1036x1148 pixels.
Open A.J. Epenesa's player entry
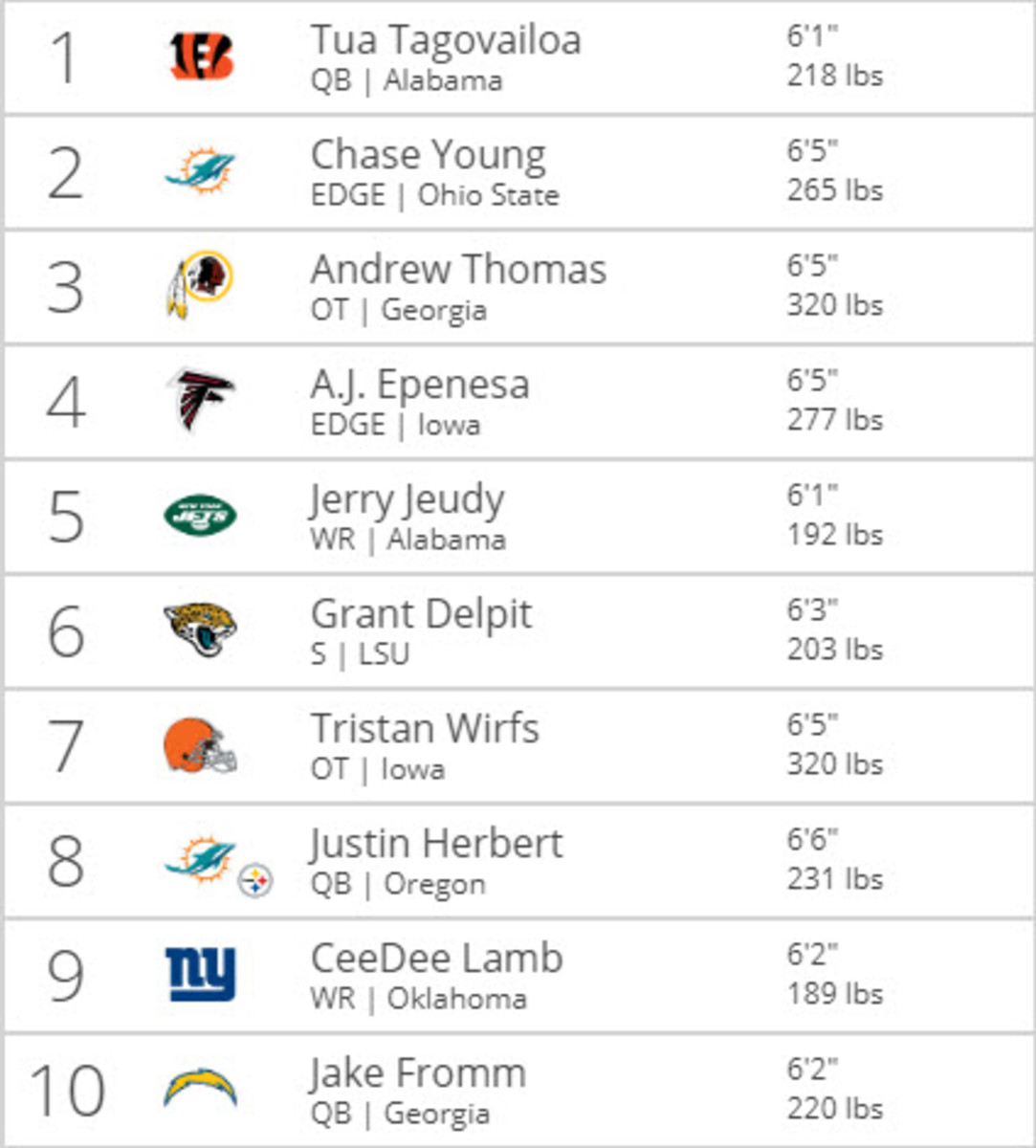420,385
